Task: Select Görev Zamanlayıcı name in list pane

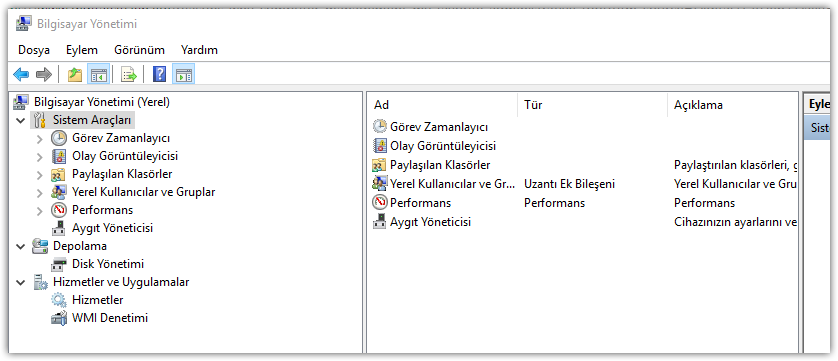Action: pos(439,127)
